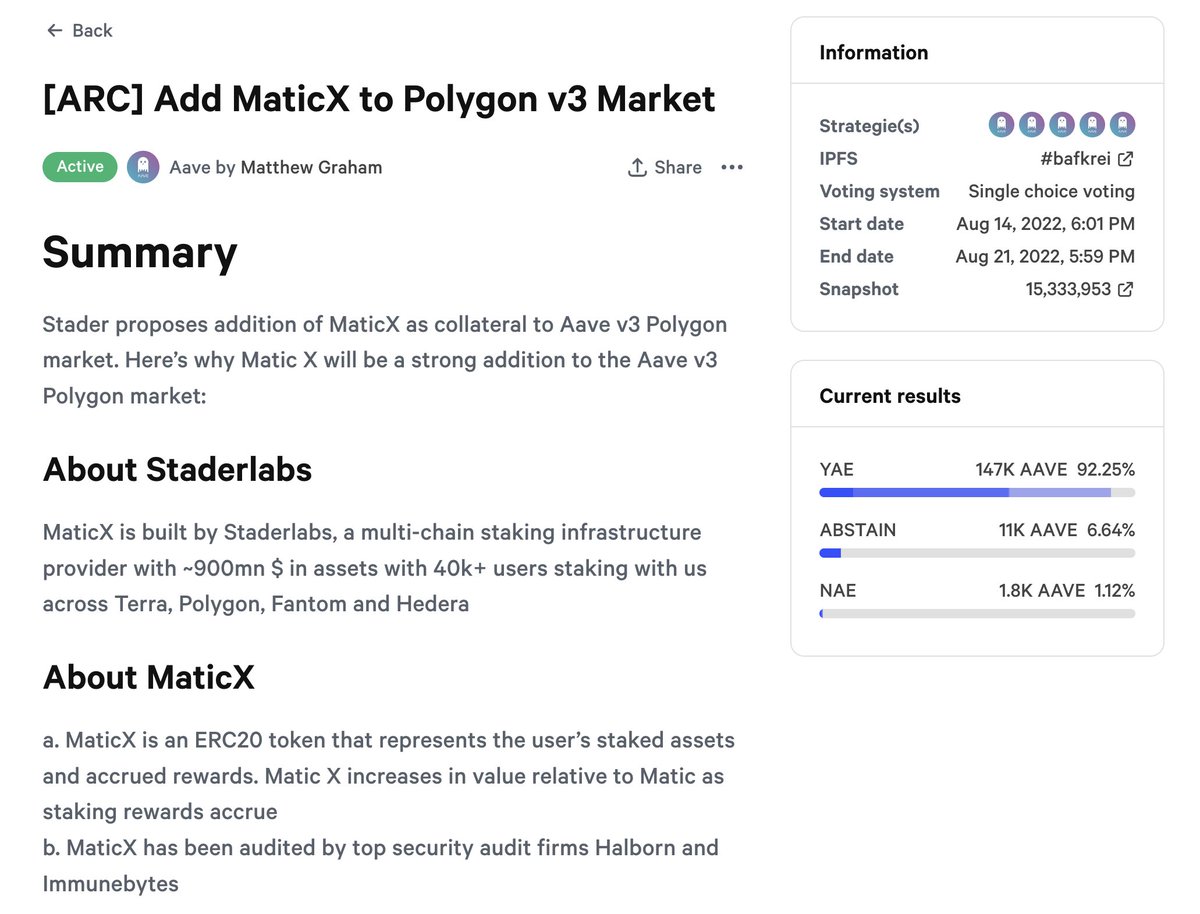Screen dimensions: 1200x914
Task: Click the Start date label
Action: 861,224
